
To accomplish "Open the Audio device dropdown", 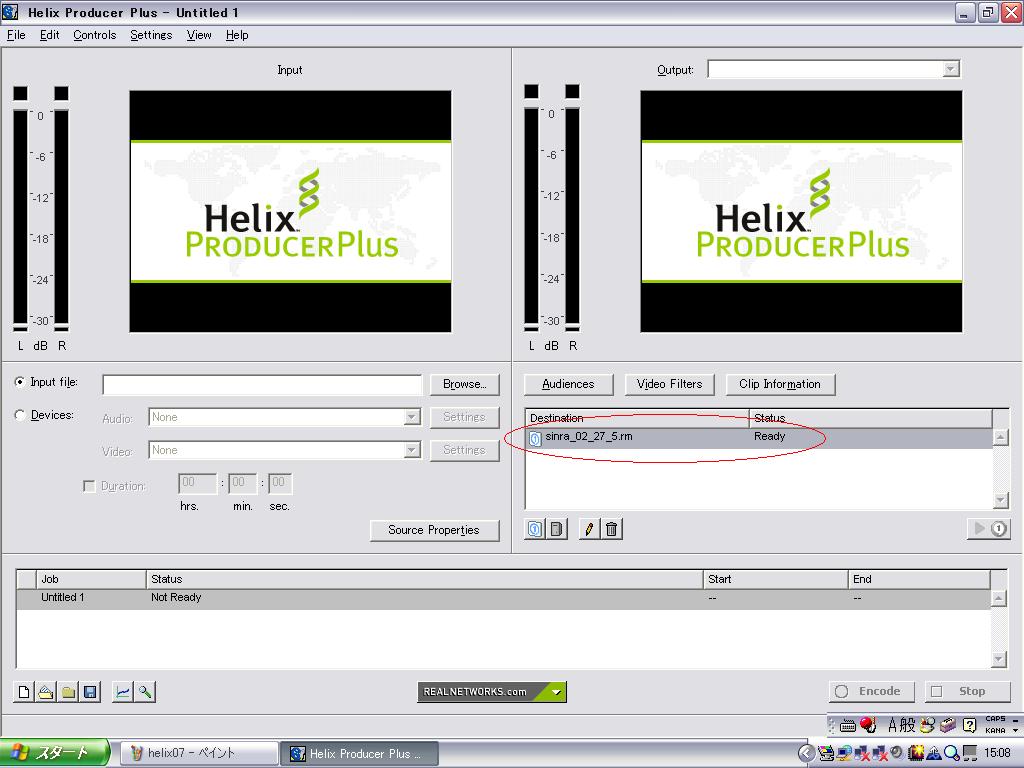I will click(x=412, y=417).
